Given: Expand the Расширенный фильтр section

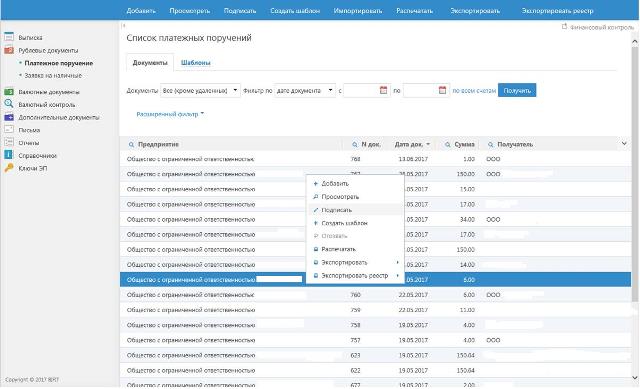Looking at the screenshot, I should point(170,114).
